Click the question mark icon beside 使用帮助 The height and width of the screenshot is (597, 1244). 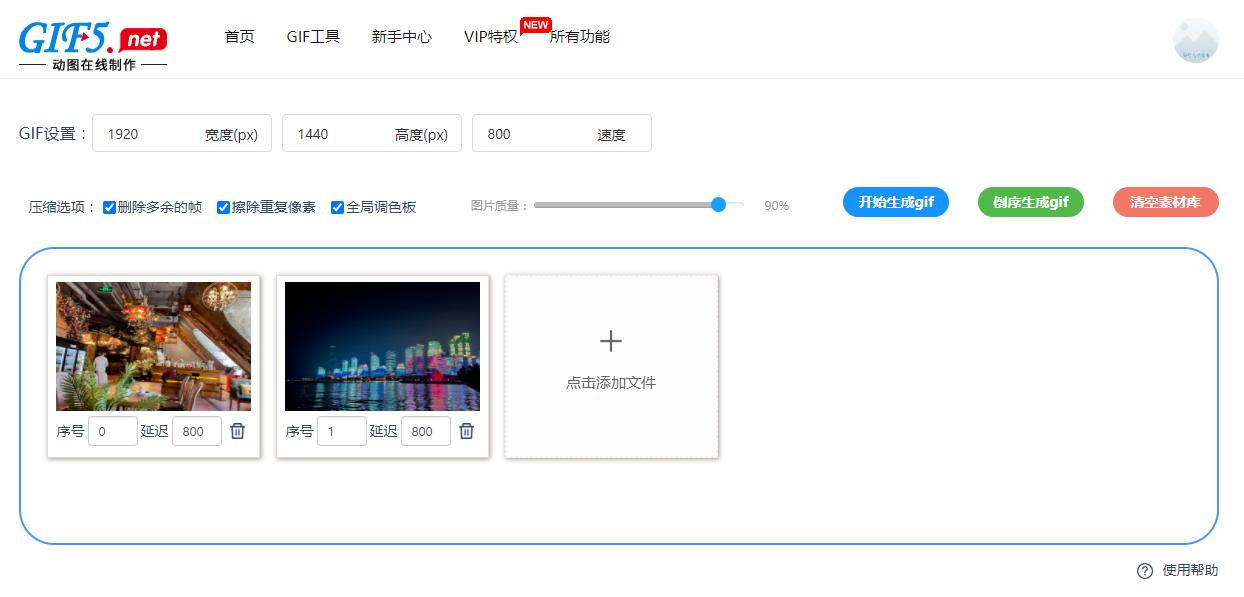point(1144,570)
